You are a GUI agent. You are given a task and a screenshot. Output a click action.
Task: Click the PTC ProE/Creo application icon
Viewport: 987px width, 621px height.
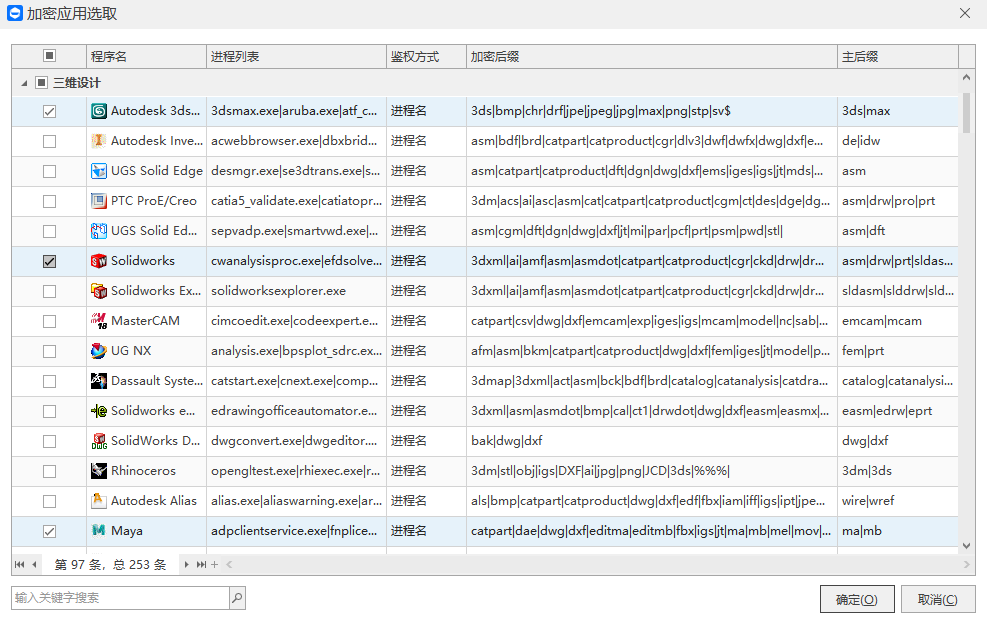(x=99, y=201)
